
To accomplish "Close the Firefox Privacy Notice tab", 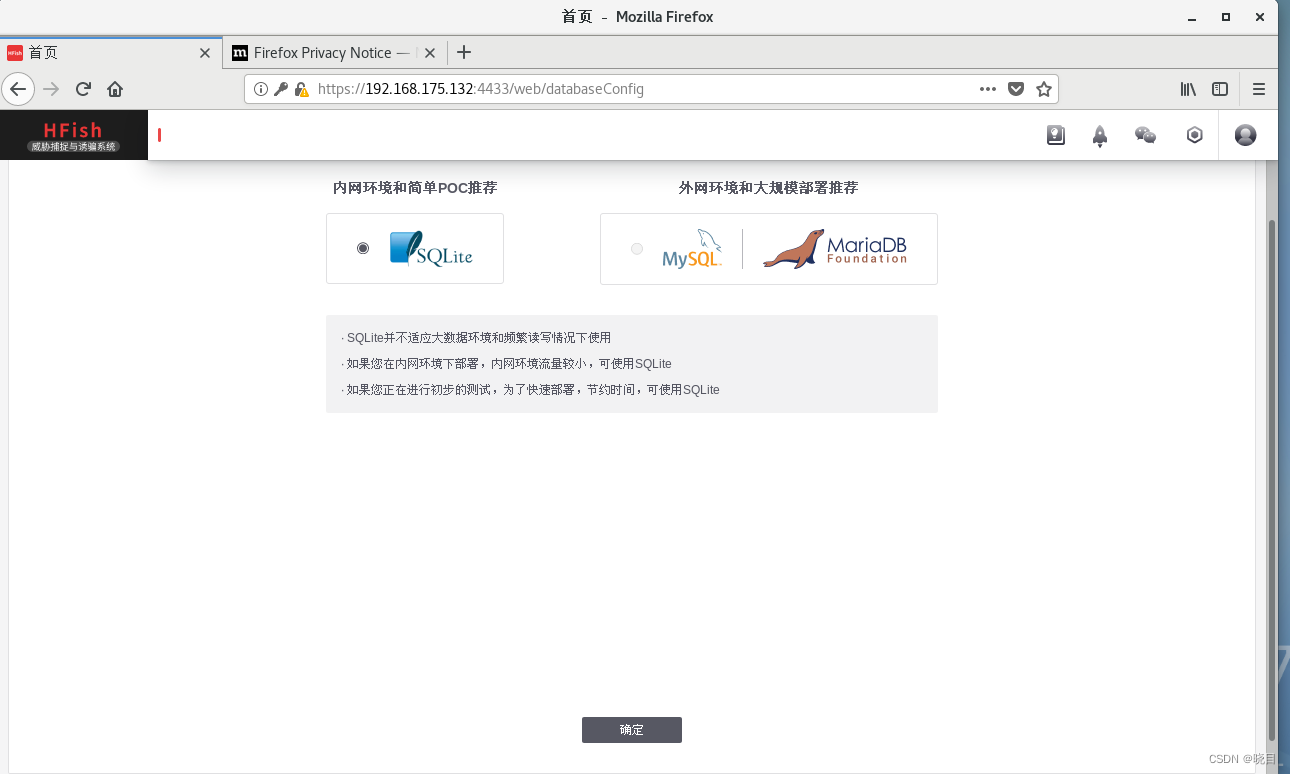I will coord(431,53).
